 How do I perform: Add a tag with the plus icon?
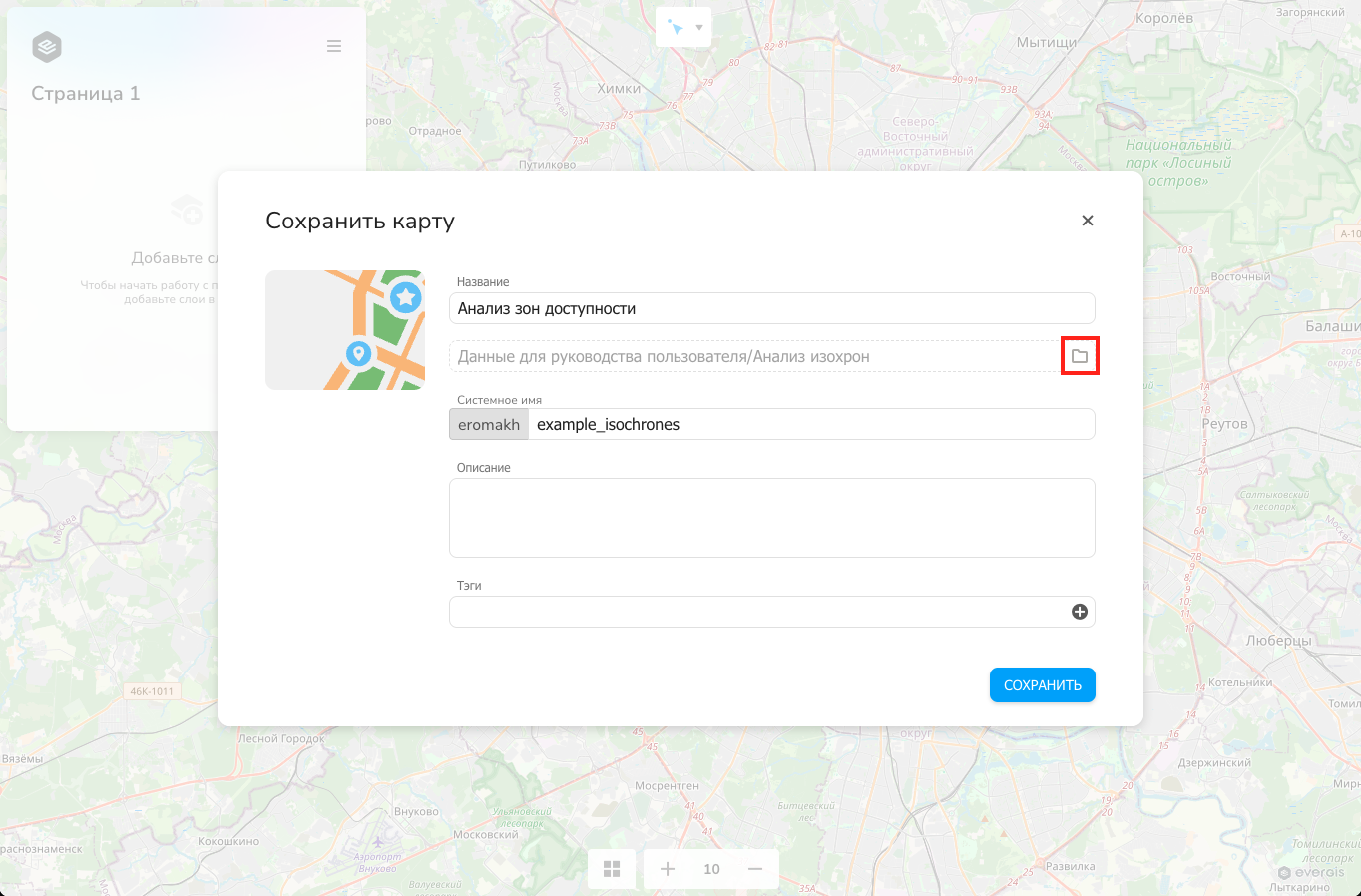1080,612
